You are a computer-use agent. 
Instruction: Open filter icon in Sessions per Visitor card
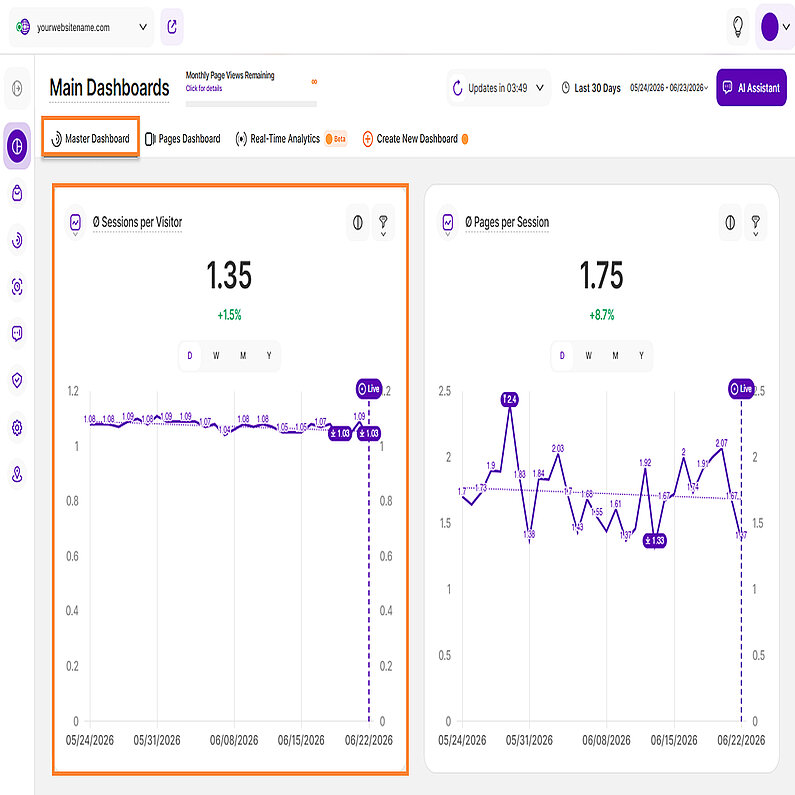[x=383, y=224]
